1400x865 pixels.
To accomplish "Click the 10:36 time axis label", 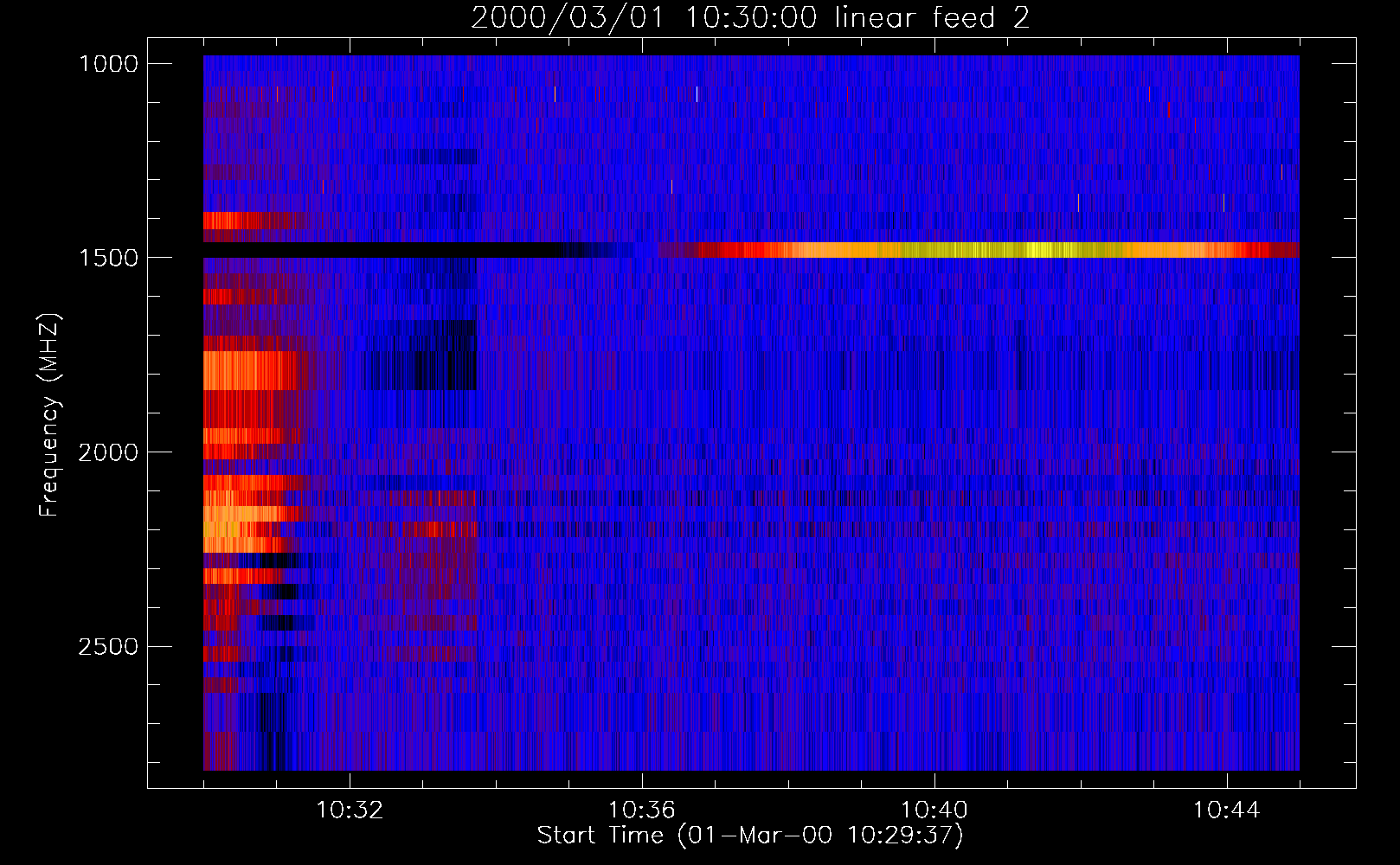I will coord(642,811).
